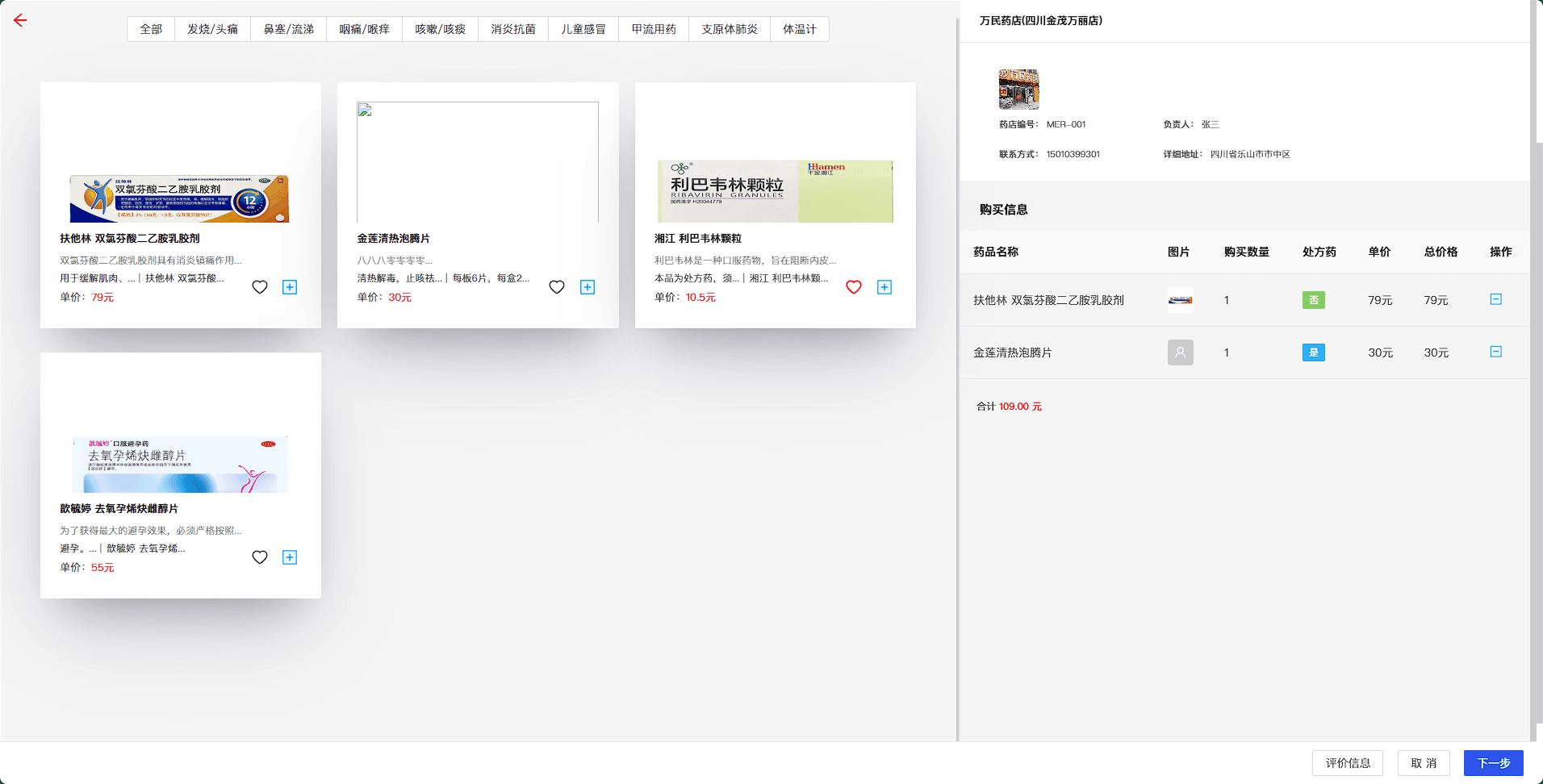Add 湘江 利巴韦林颗粒 with the plus icon

[884, 287]
